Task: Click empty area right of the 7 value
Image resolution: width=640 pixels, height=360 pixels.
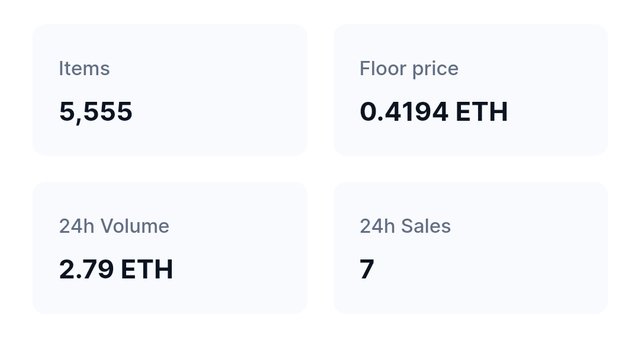Action: [x=490, y=269]
